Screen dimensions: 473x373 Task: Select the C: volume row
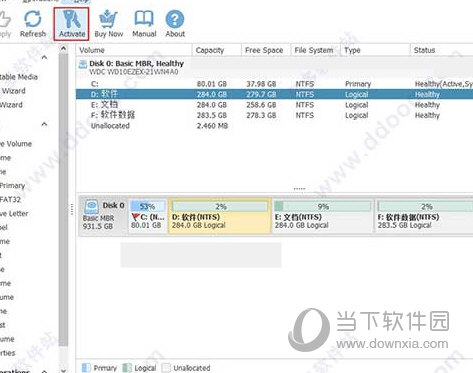pos(274,84)
